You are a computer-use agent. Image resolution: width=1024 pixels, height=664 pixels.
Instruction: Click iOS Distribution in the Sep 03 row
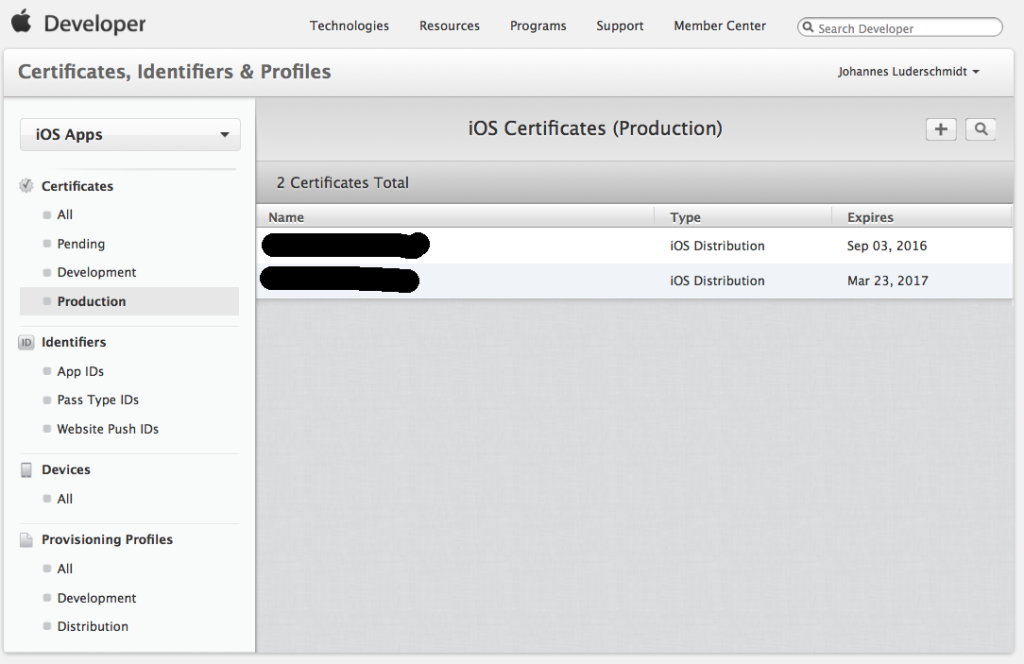717,246
